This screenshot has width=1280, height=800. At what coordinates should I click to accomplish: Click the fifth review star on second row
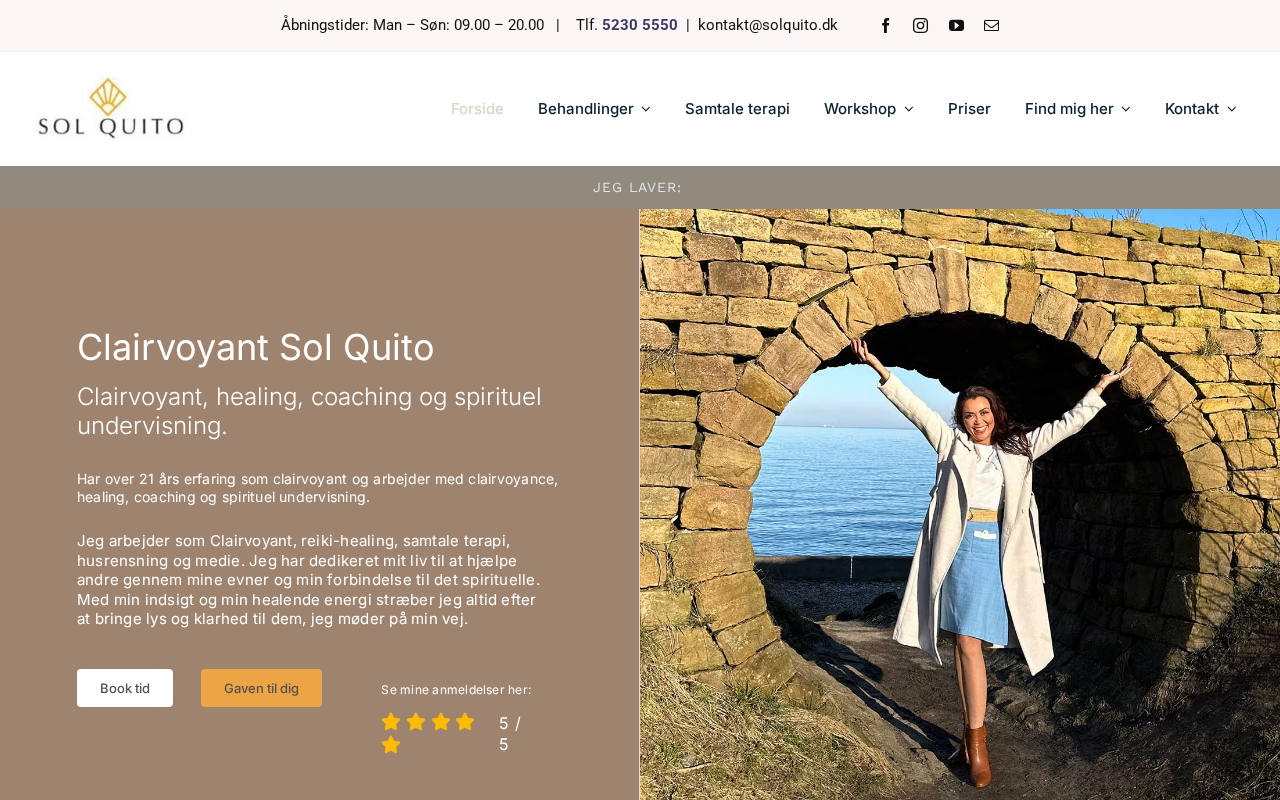click(391, 745)
